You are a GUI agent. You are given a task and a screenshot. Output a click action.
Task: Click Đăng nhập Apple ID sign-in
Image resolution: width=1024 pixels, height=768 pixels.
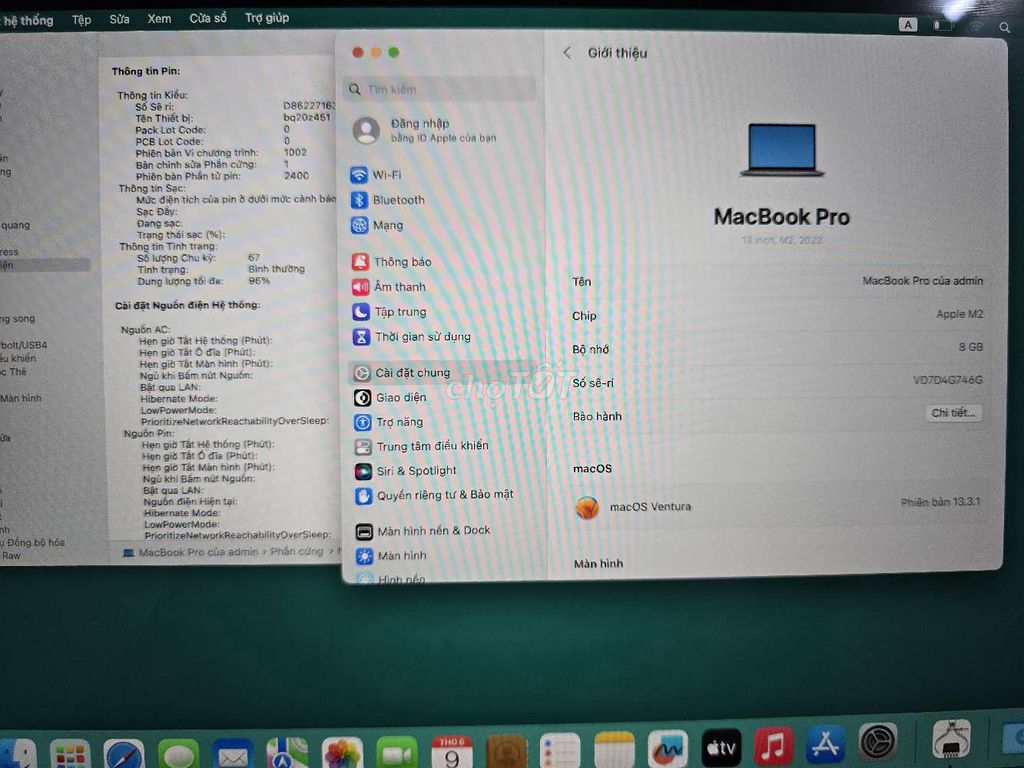425,130
